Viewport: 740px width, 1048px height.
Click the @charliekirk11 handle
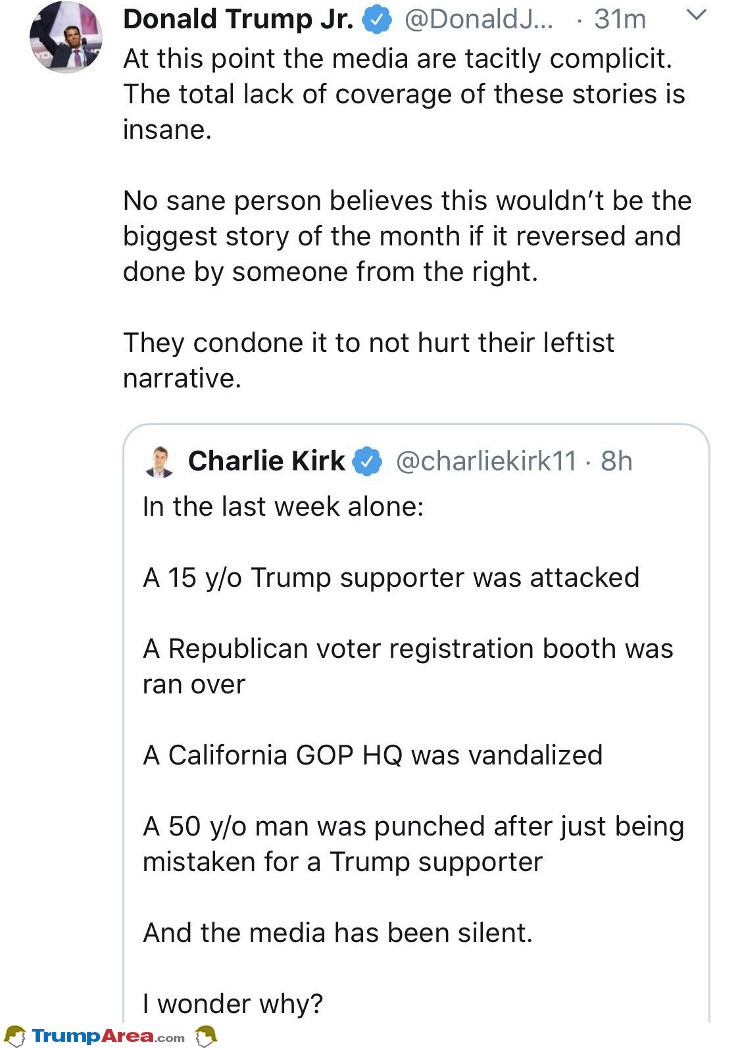click(x=487, y=461)
